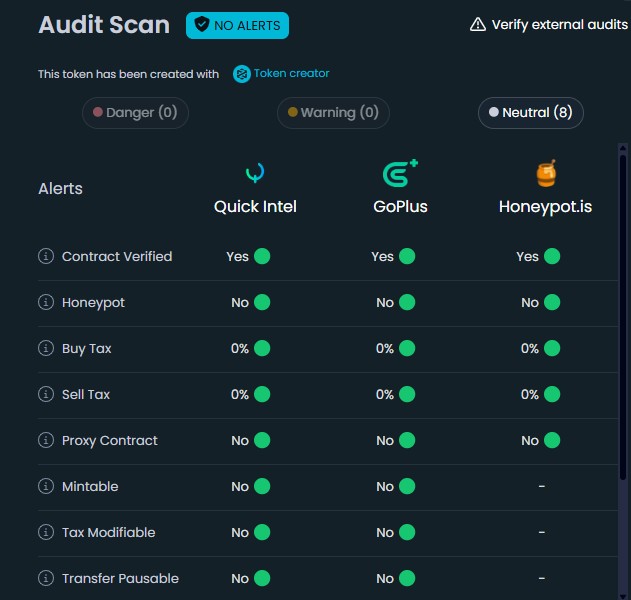Click the Proxy Contract row label

click(x=110, y=441)
